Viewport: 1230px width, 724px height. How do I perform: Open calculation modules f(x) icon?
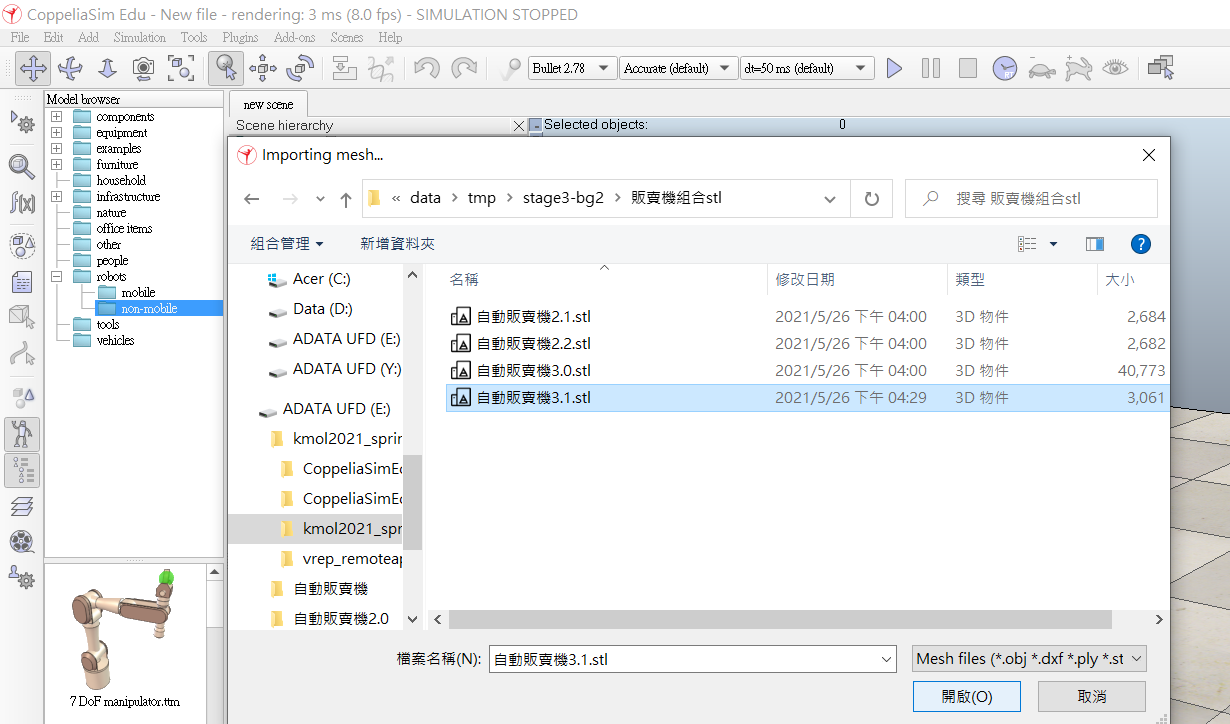click(x=22, y=203)
